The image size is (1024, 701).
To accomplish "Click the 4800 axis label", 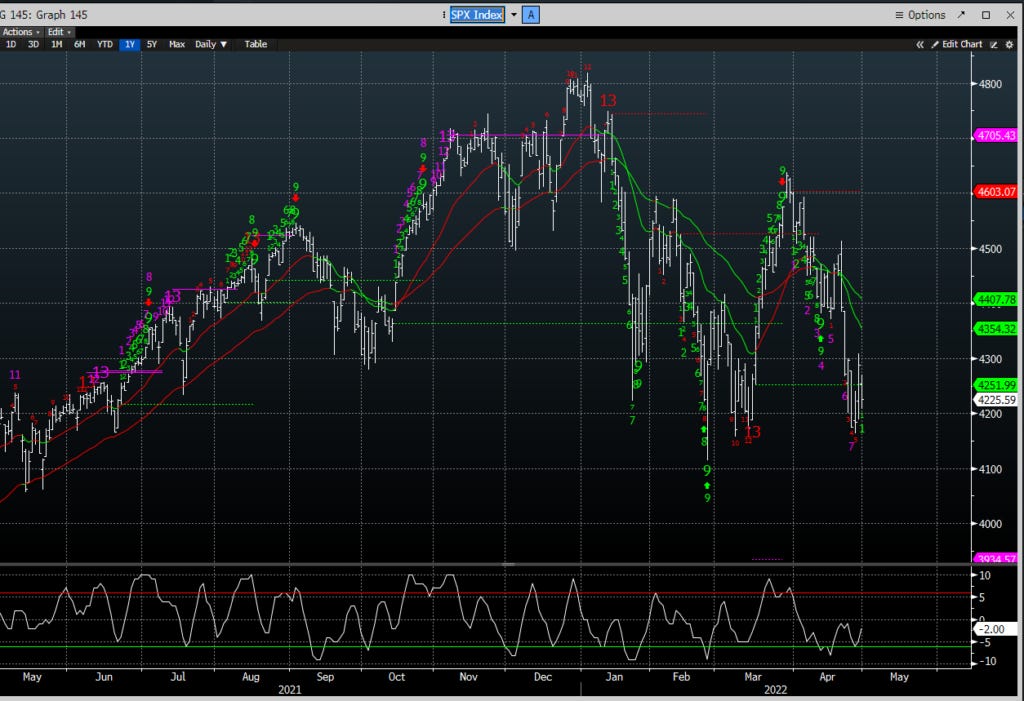I will tap(990, 84).
